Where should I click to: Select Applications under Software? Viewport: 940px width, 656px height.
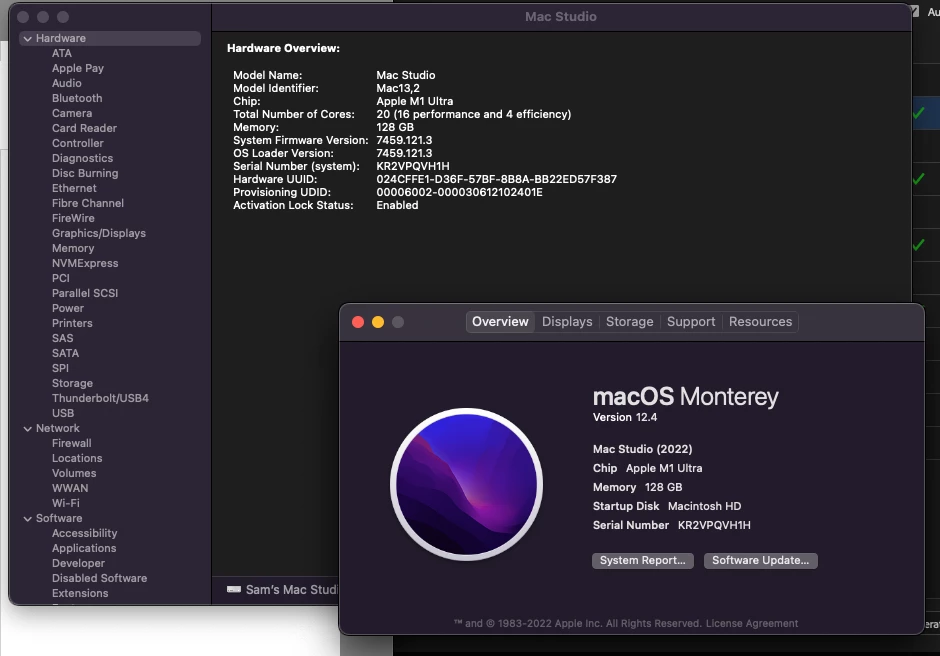coord(84,548)
